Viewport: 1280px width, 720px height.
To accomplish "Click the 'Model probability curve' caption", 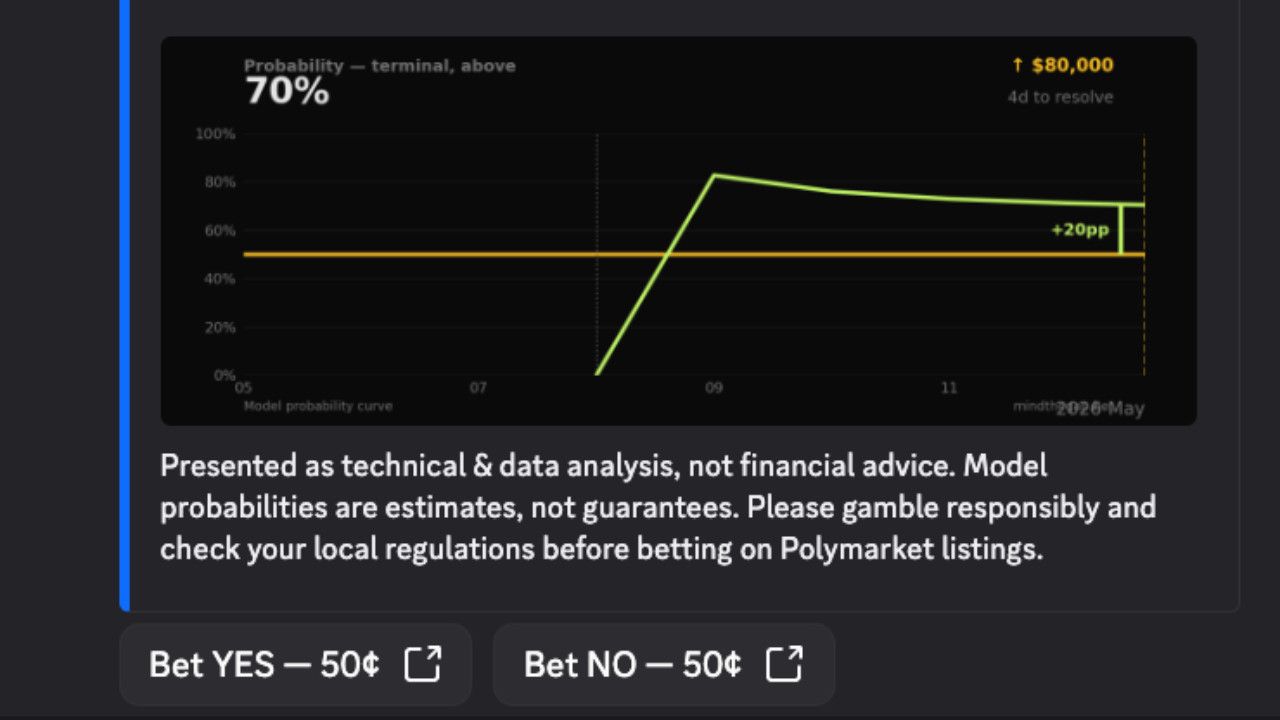I will 318,406.
